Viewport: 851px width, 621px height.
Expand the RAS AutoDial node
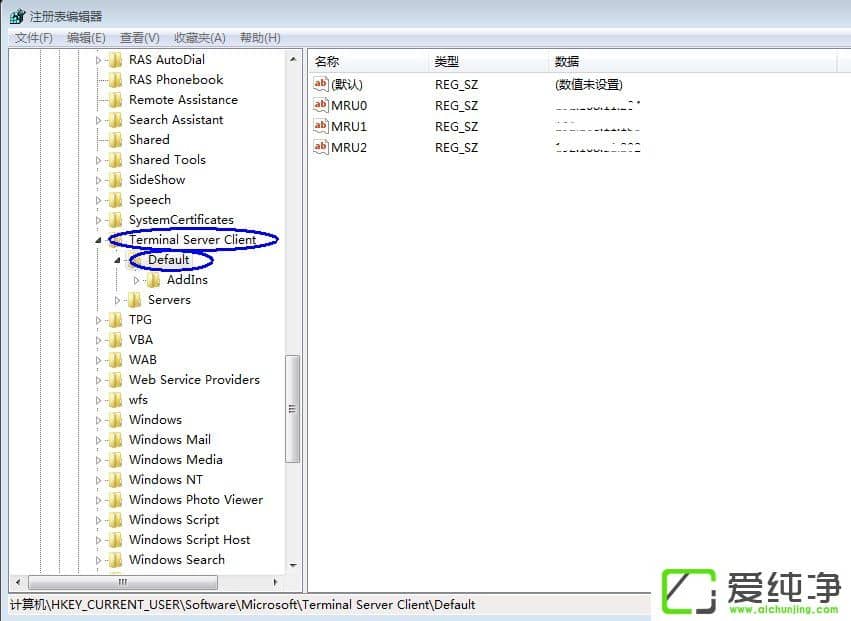[97, 59]
